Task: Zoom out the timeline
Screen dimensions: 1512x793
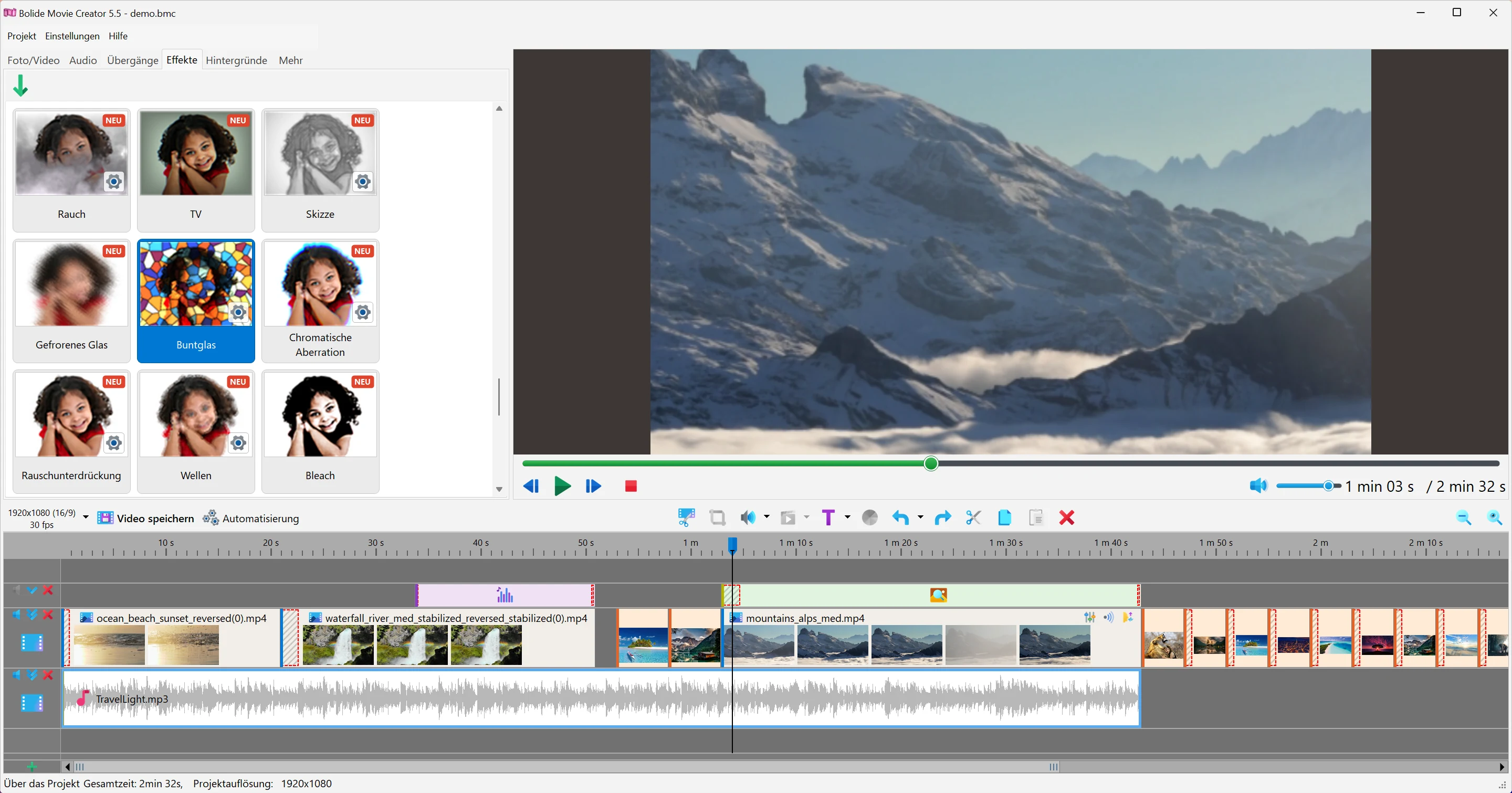Action: pyautogui.click(x=1464, y=517)
